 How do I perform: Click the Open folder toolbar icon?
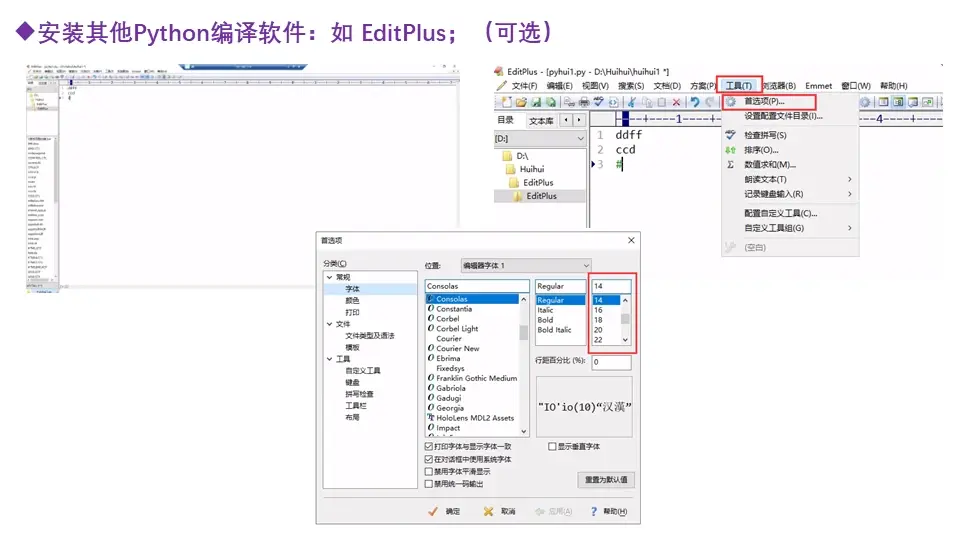click(521, 102)
